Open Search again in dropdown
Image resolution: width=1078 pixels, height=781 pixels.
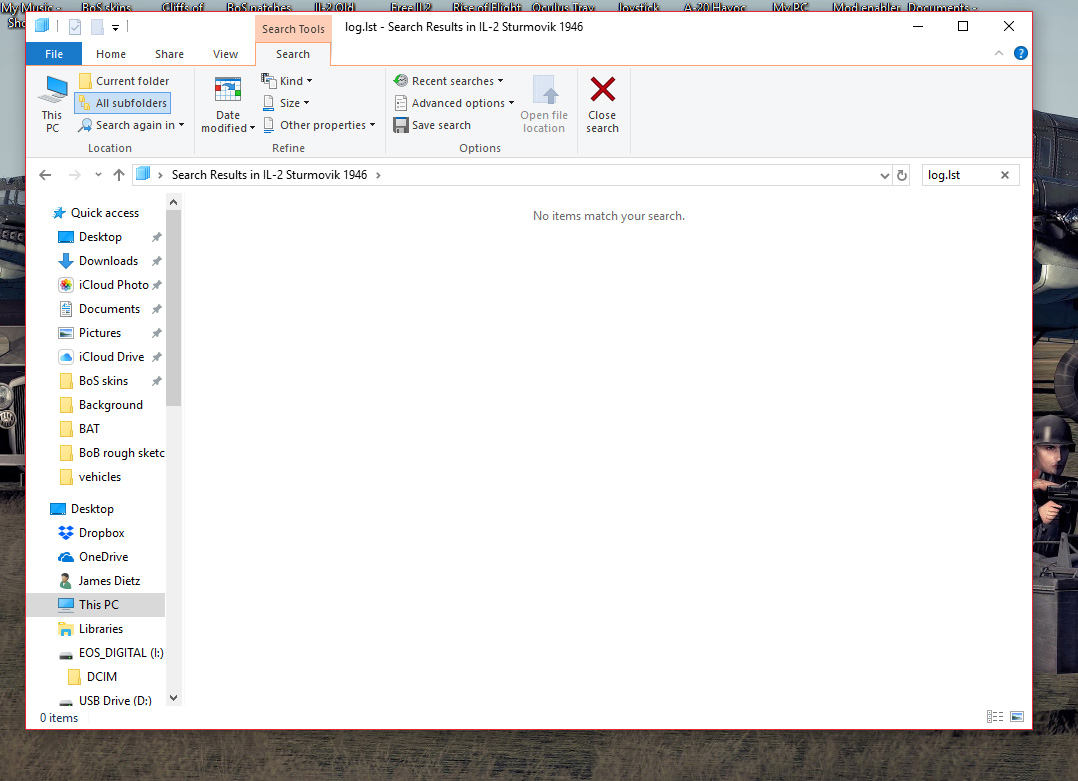pos(131,125)
